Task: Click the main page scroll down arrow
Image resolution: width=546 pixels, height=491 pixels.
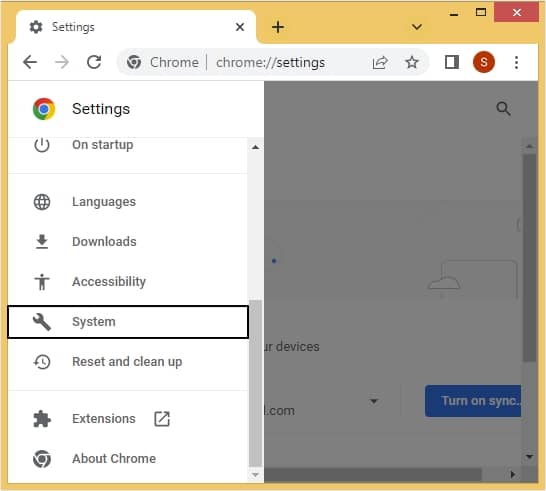Action: [x=530, y=457]
